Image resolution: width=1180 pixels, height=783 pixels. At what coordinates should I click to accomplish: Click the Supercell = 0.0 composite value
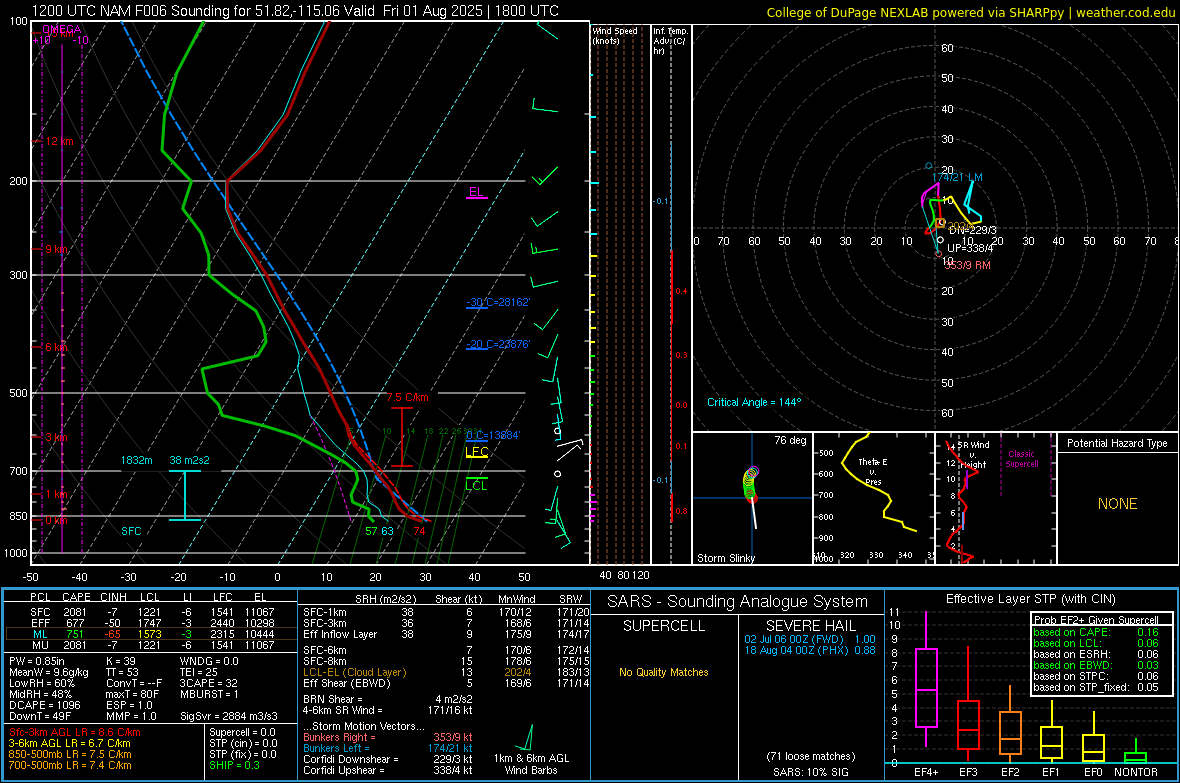click(242, 732)
